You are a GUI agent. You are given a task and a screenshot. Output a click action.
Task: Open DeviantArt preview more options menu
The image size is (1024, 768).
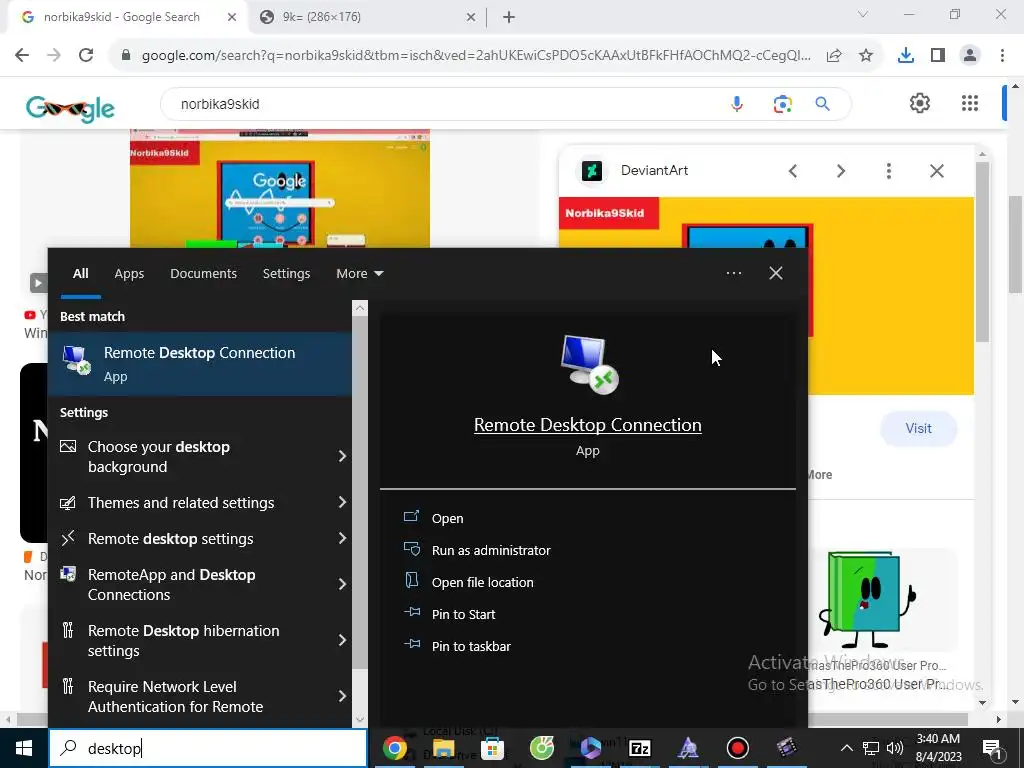pos(888,171)
